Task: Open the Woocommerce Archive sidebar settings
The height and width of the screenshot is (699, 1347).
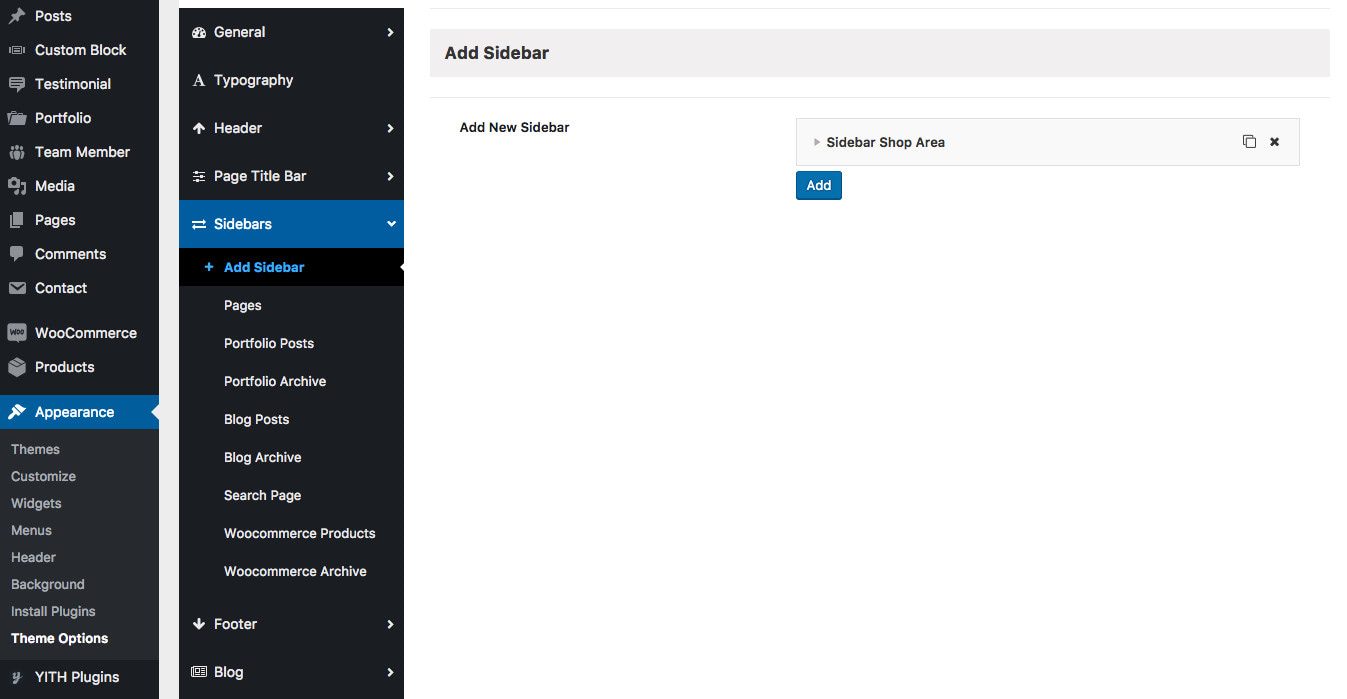Action: point(295,571)
